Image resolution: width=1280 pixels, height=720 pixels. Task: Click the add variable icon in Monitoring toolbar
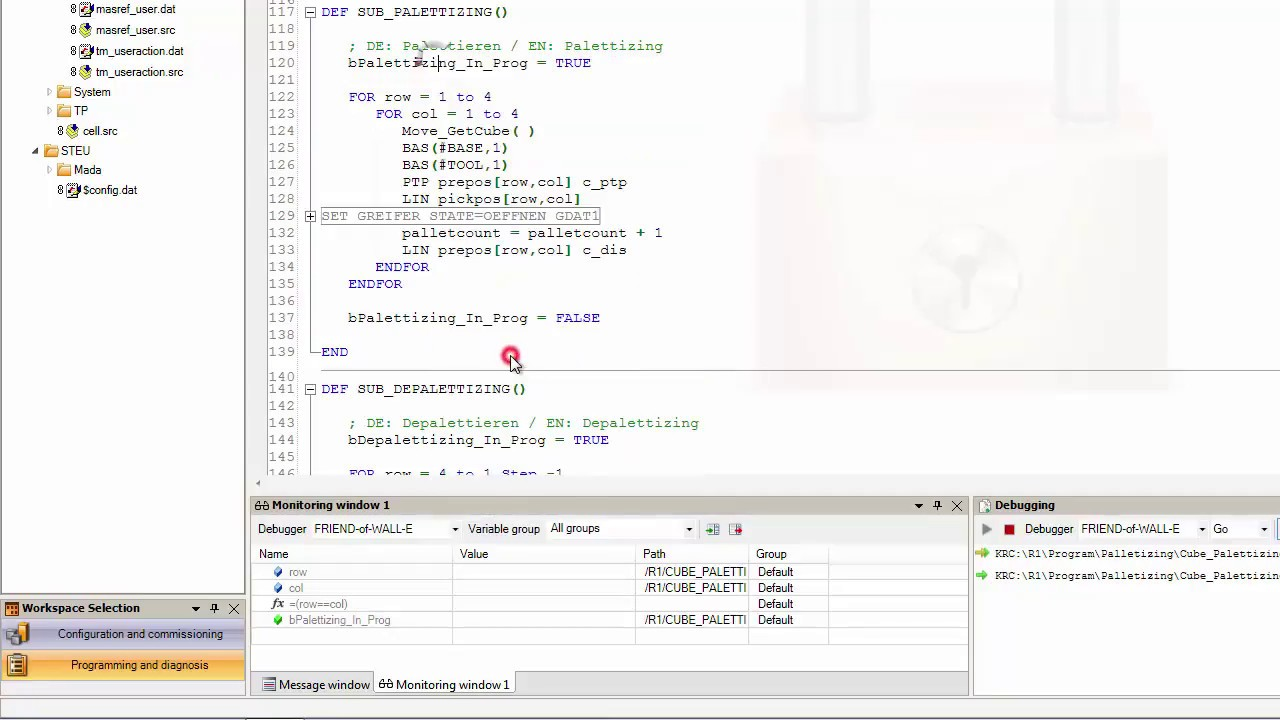712,529
